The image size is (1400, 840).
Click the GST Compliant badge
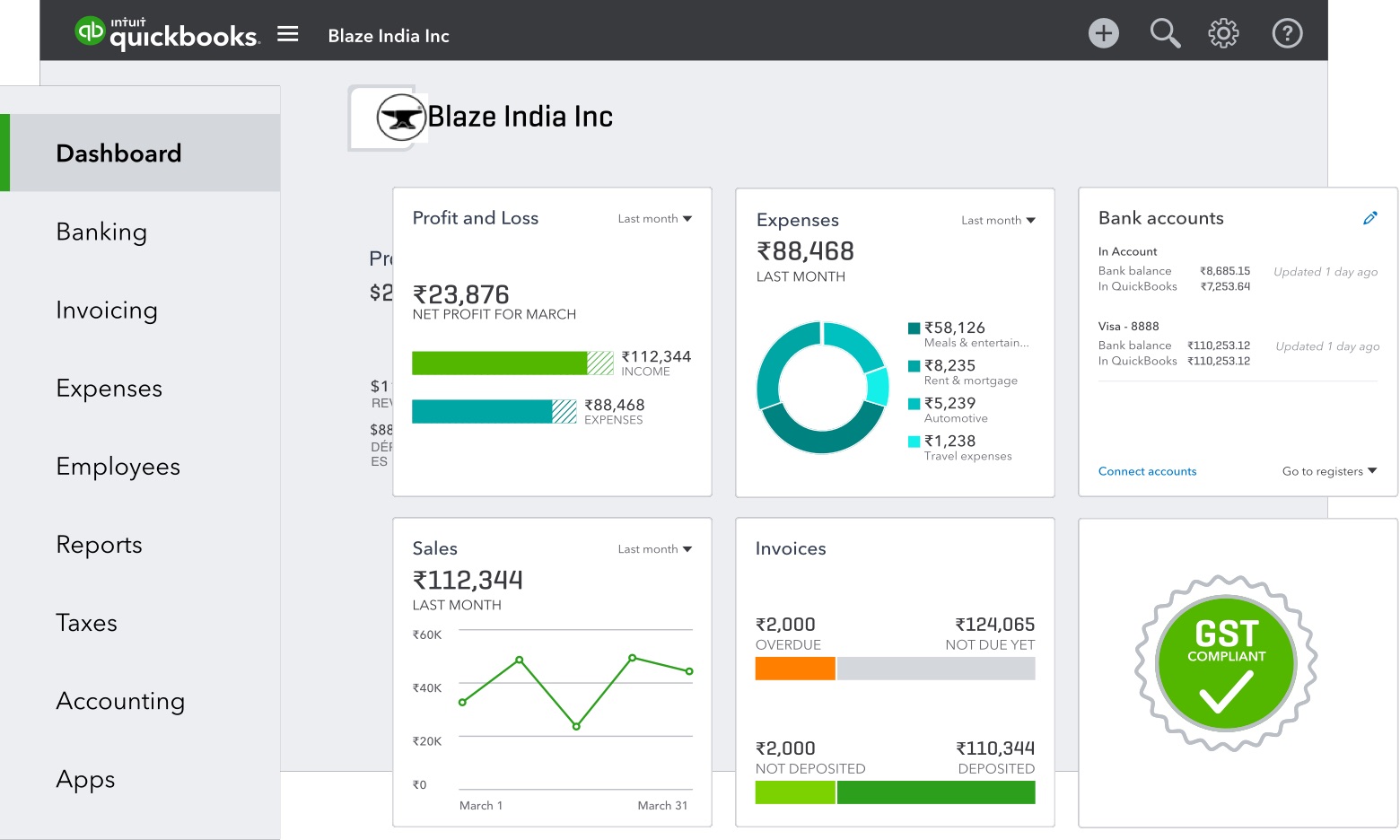pyautogui.click(x=1226, y=663)
